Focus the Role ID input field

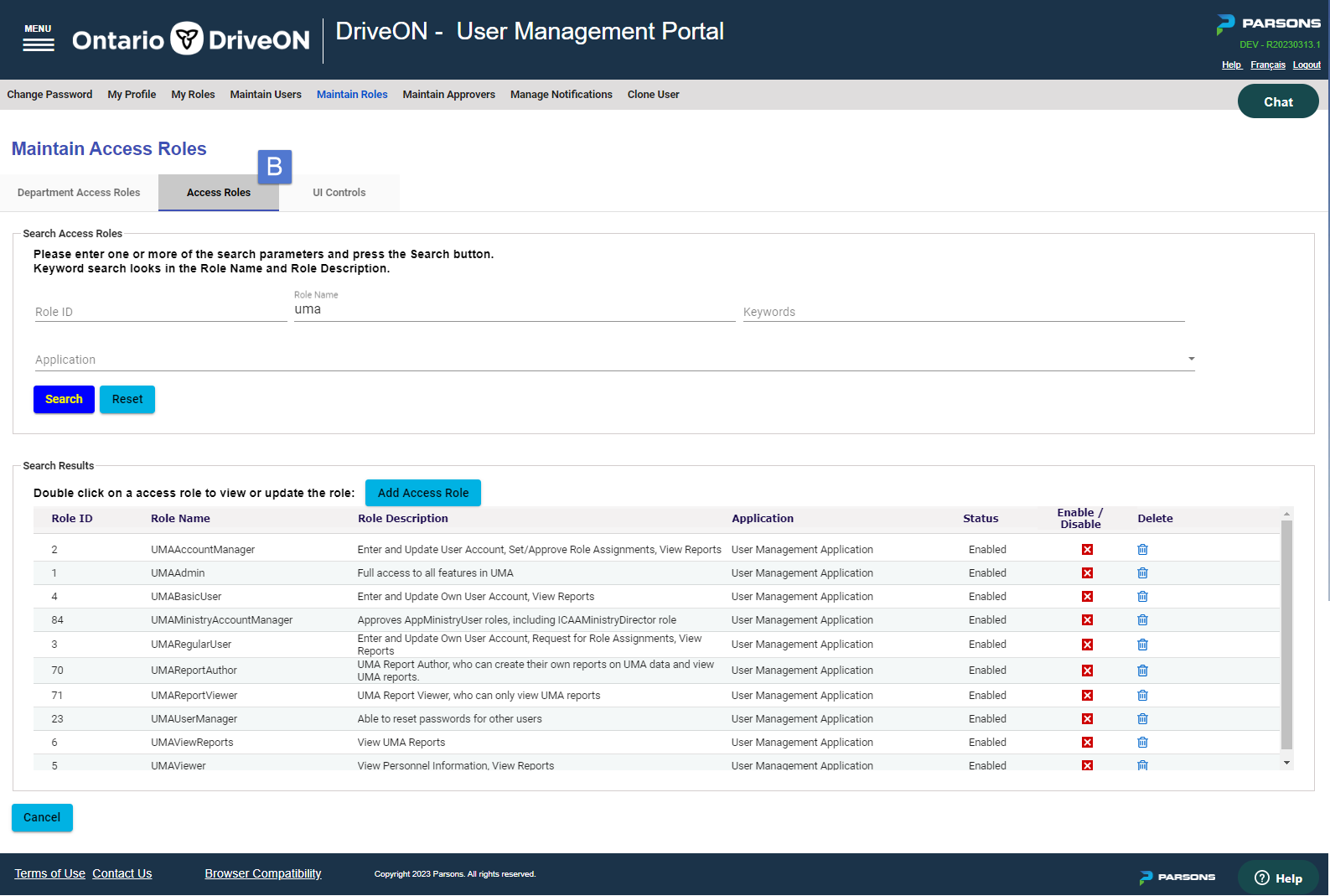pyautogui.click(x=160, y=312)
